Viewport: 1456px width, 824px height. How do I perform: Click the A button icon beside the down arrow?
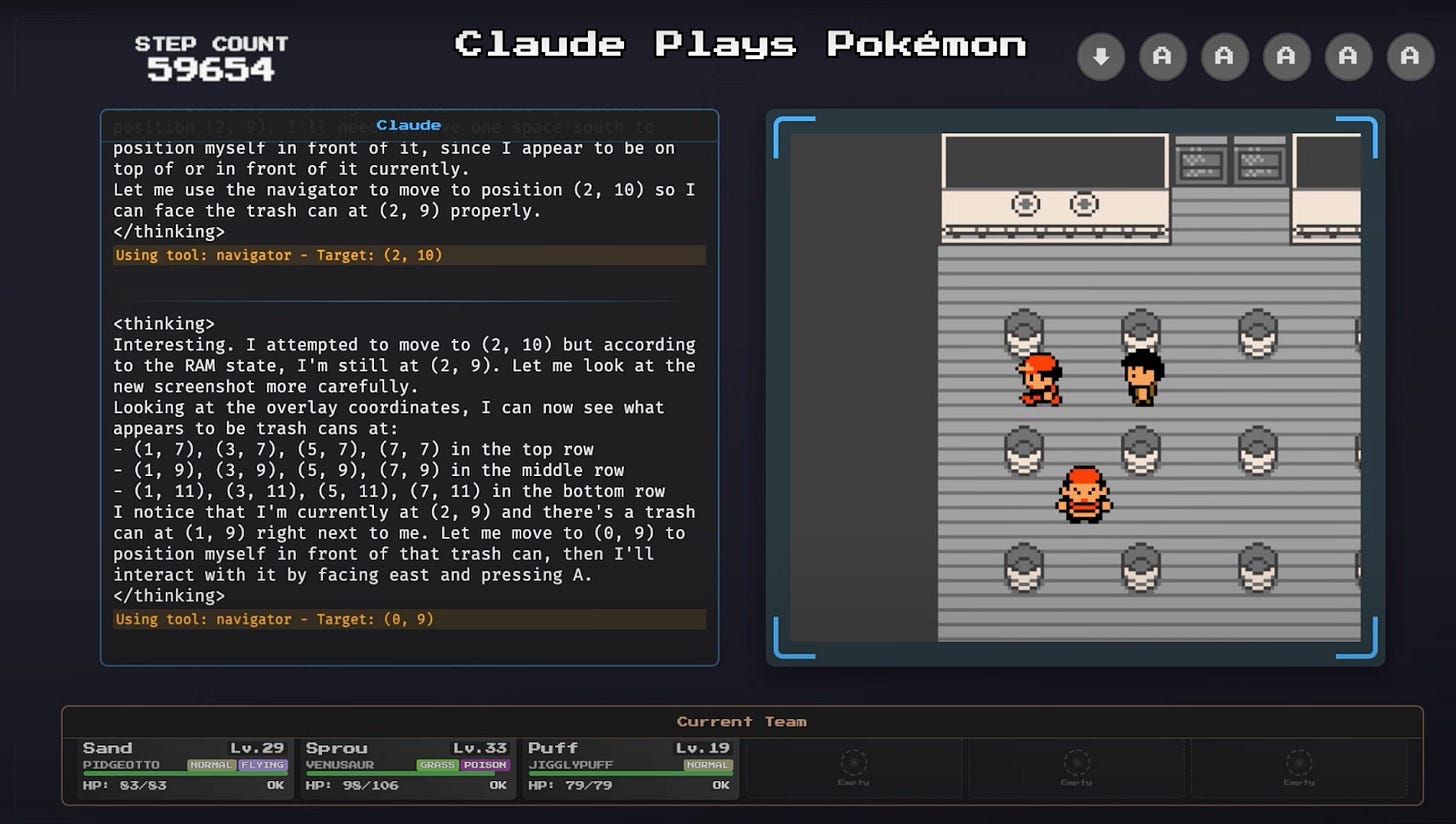1163,57
